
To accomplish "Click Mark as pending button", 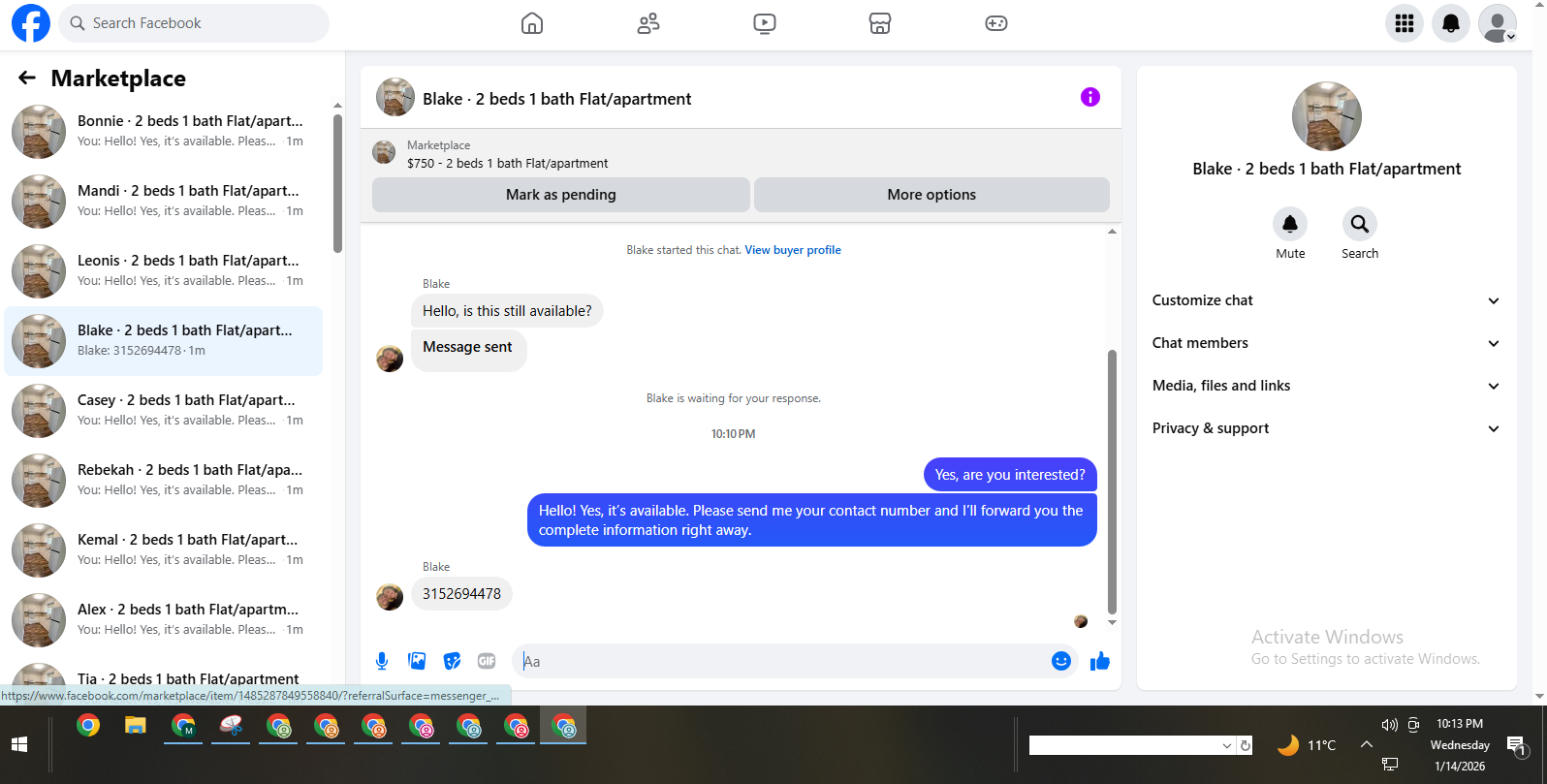I will 561,195.
